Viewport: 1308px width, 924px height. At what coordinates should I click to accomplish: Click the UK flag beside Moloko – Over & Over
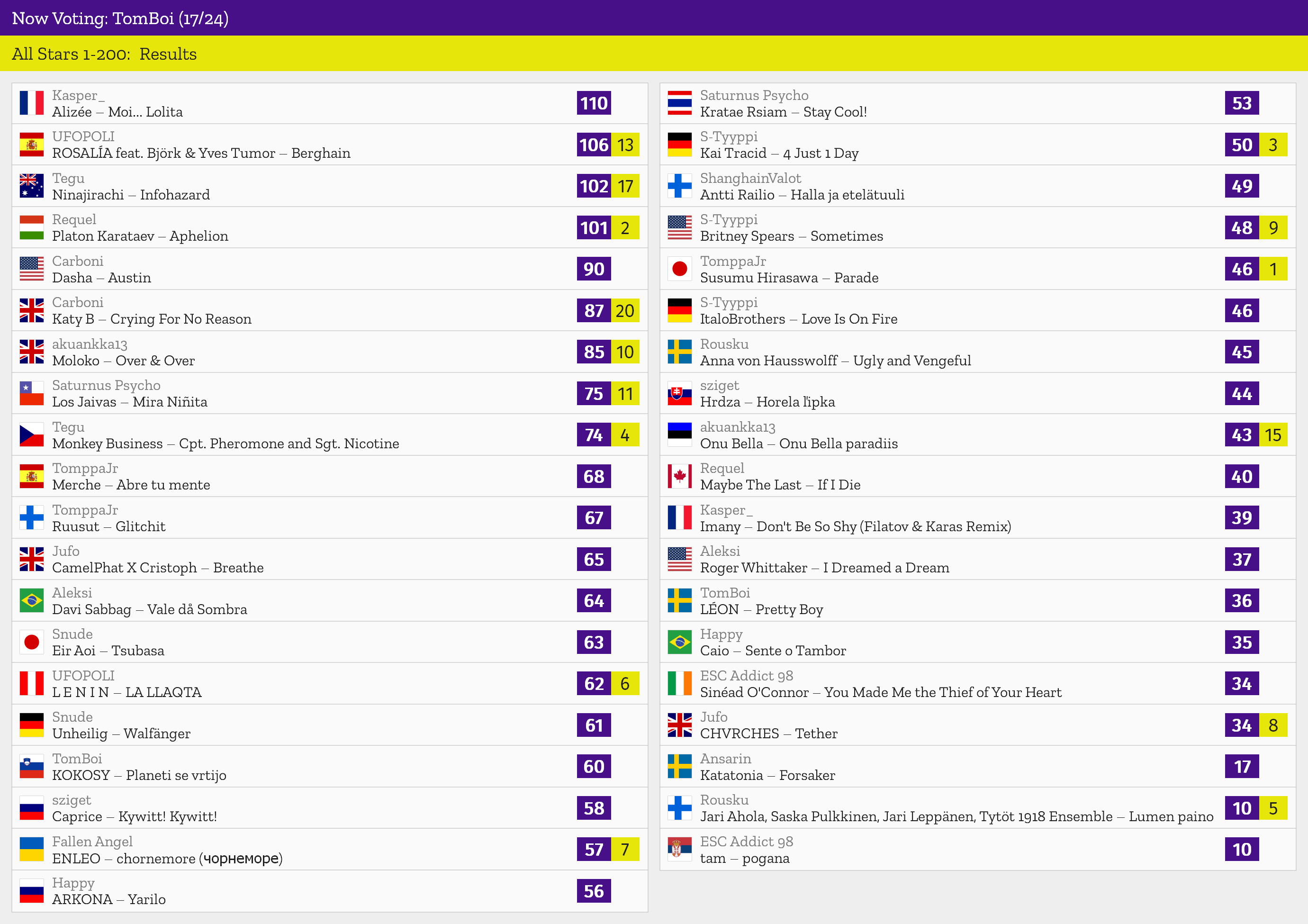coord(31,352)
